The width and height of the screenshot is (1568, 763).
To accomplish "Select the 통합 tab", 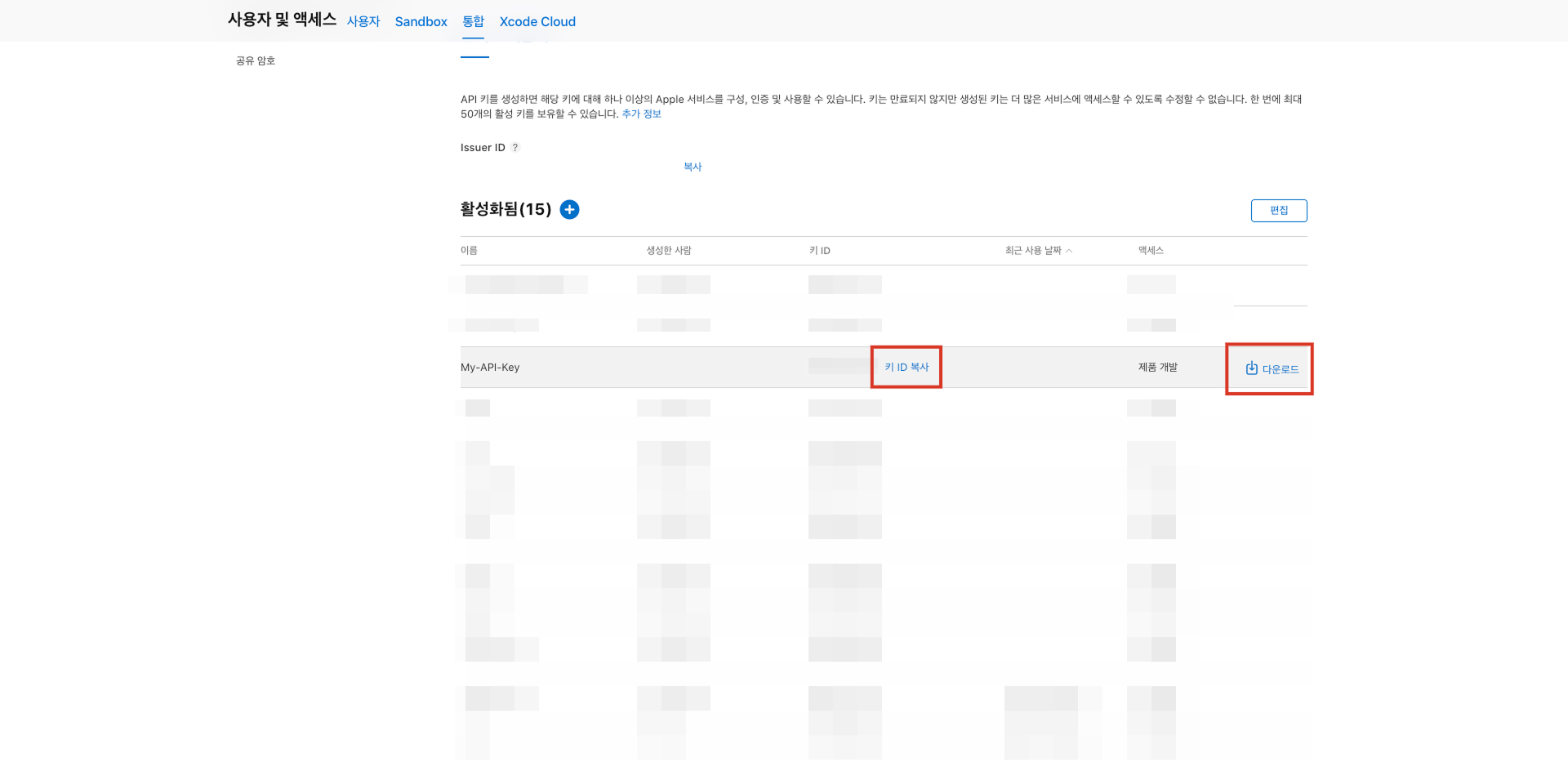I will point(473,21).
